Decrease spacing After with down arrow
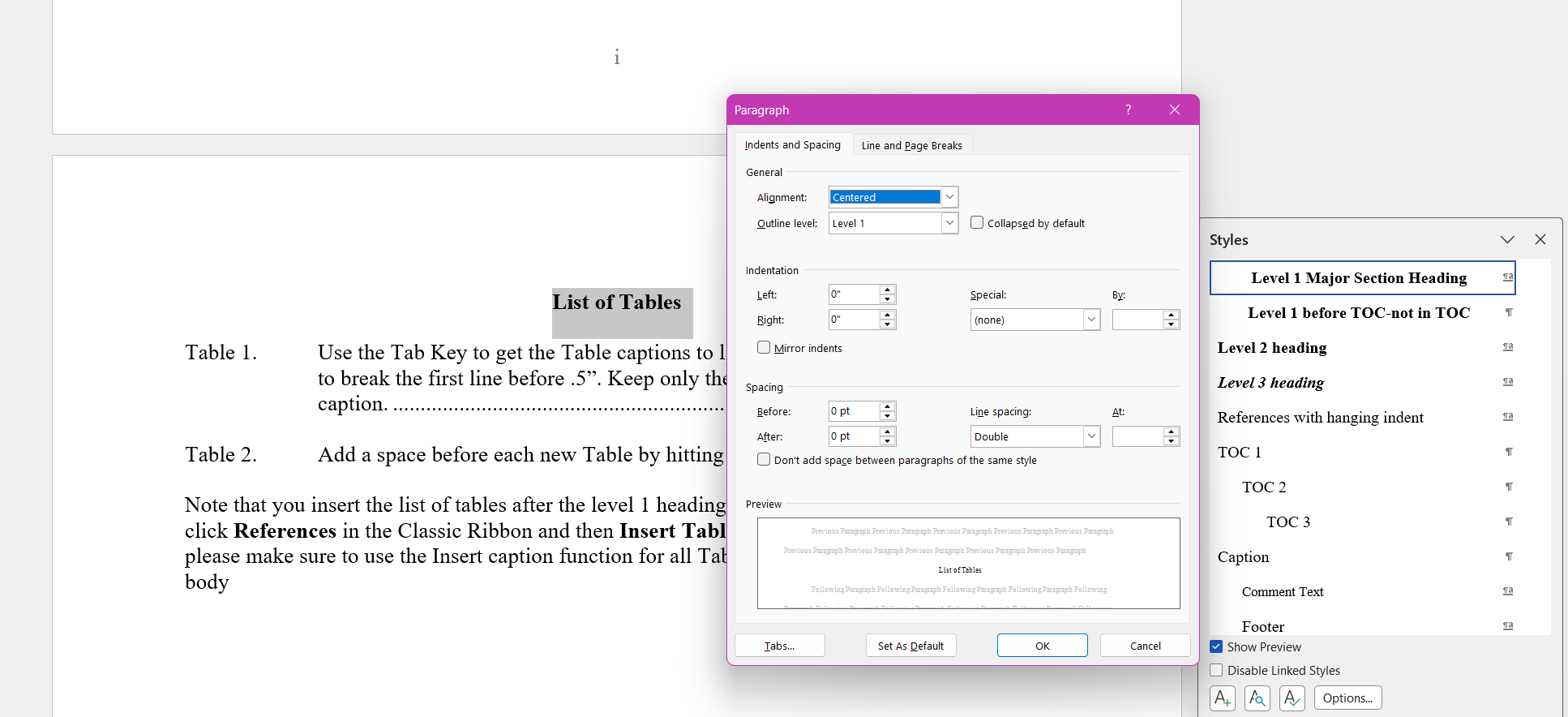This screenshot has height=717, width=1568. pyautogui.click(x=888, y=441)
